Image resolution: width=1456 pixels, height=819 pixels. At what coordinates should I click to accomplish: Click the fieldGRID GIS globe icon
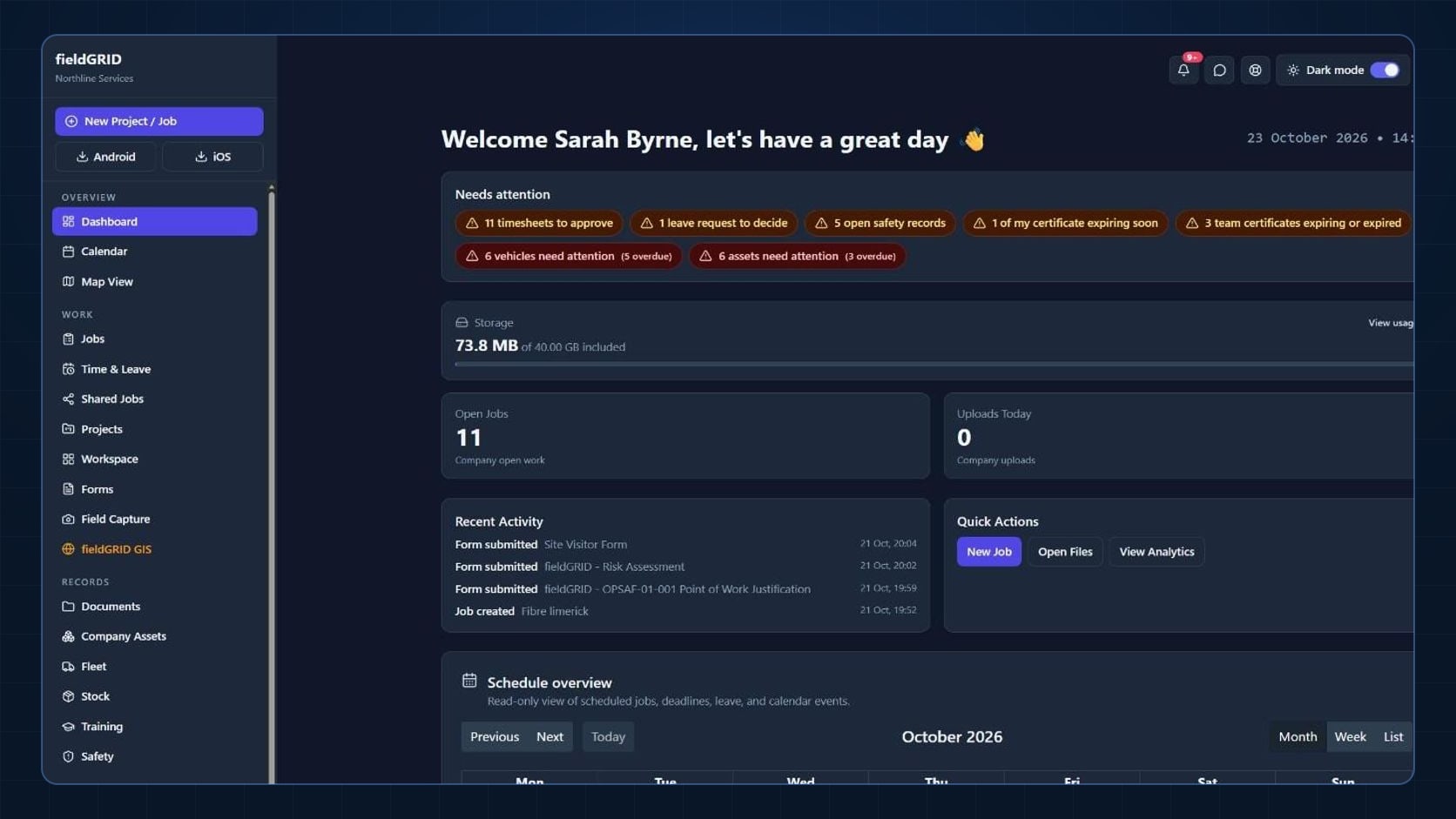68,549
